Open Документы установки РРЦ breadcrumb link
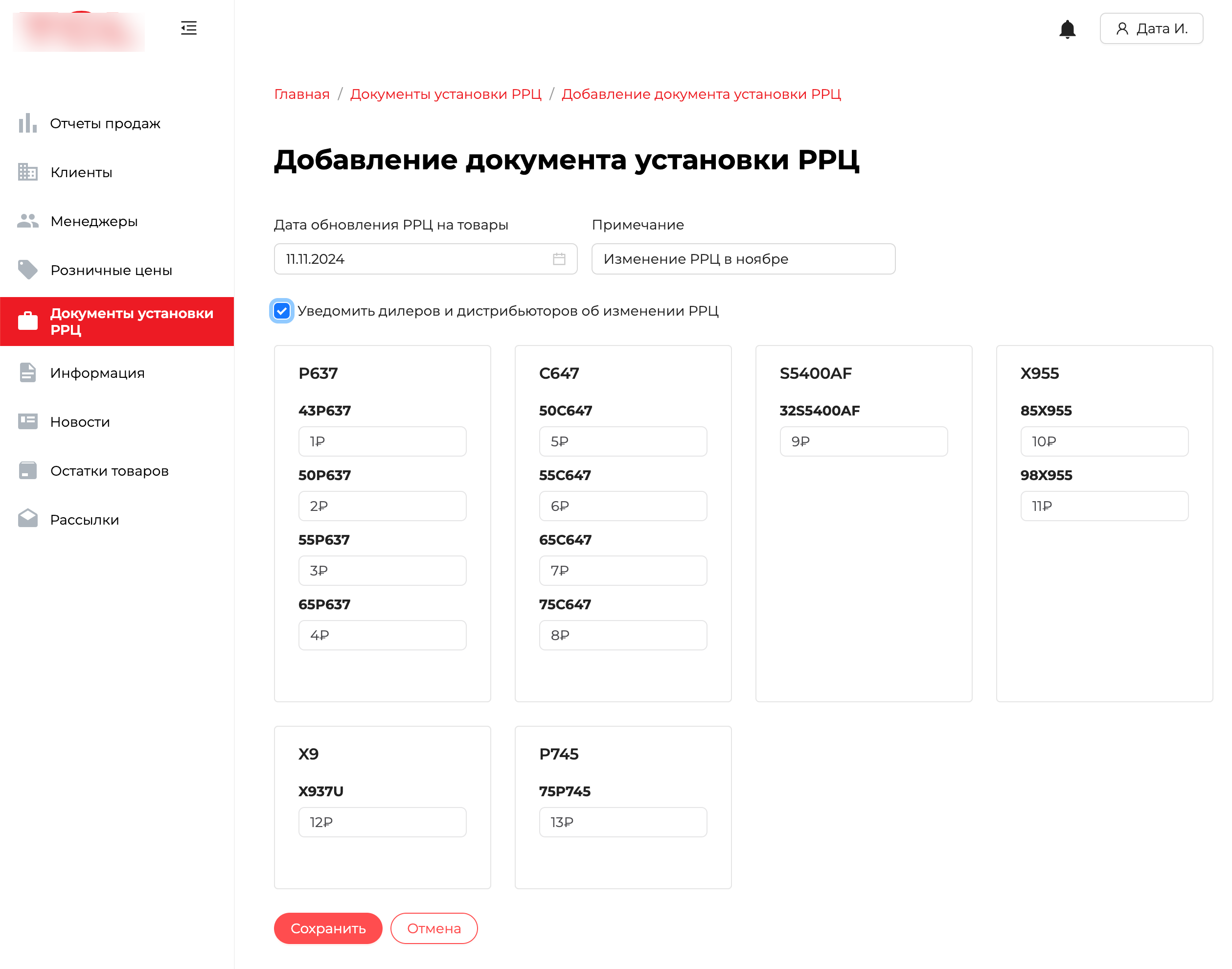 [445, 94]
